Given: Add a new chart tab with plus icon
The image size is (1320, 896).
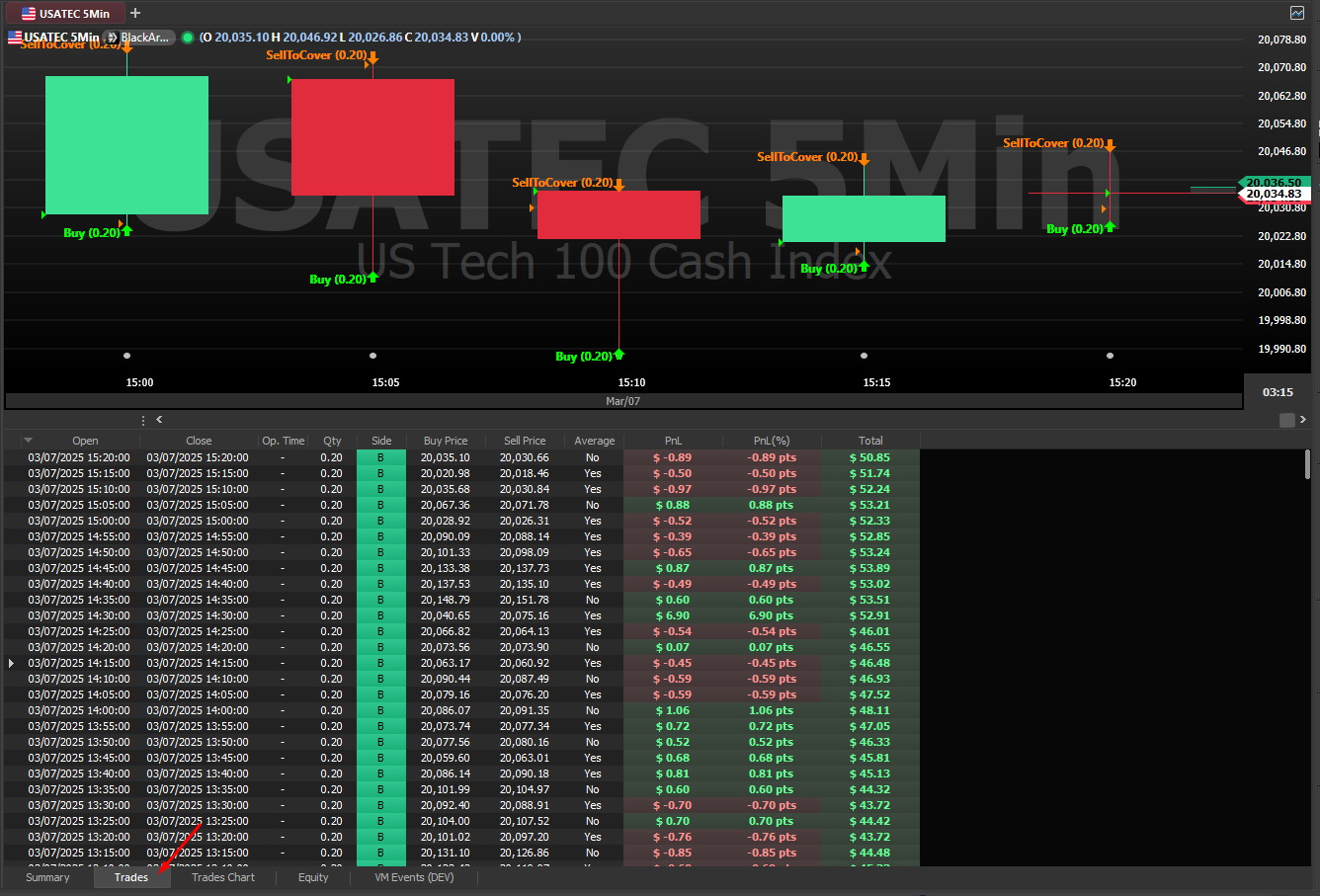Looking at the screenshot, I should (135, 13).
